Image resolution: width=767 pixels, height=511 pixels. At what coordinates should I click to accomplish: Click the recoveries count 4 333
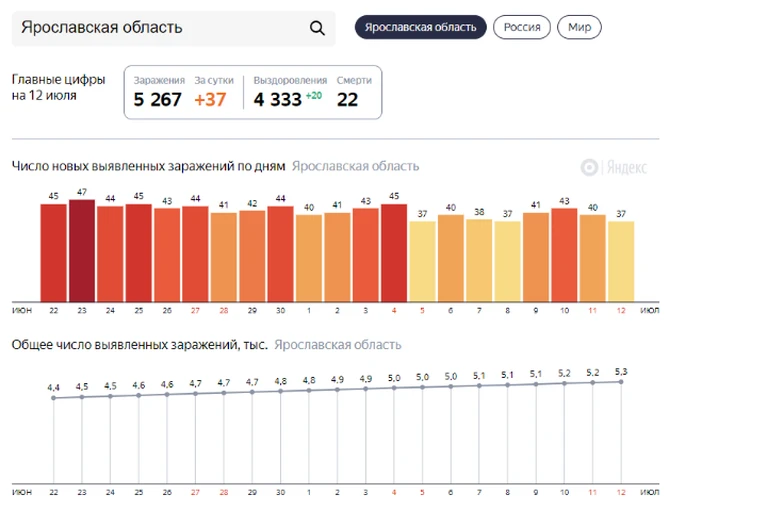click(277, 99)
